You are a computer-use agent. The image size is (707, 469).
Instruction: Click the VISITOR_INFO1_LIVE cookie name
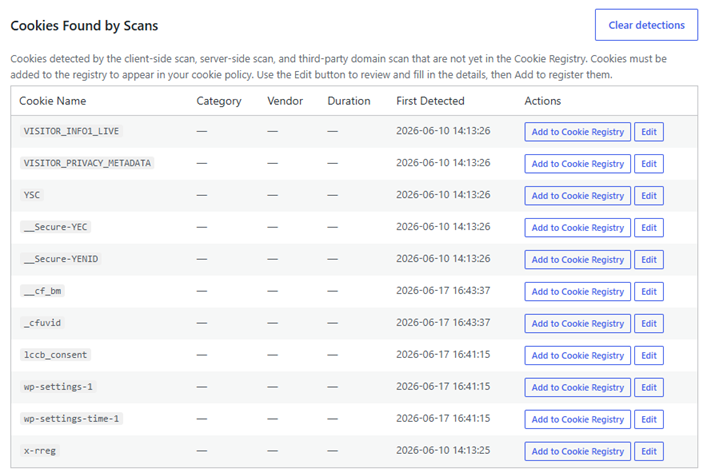(x=71, y=131)
